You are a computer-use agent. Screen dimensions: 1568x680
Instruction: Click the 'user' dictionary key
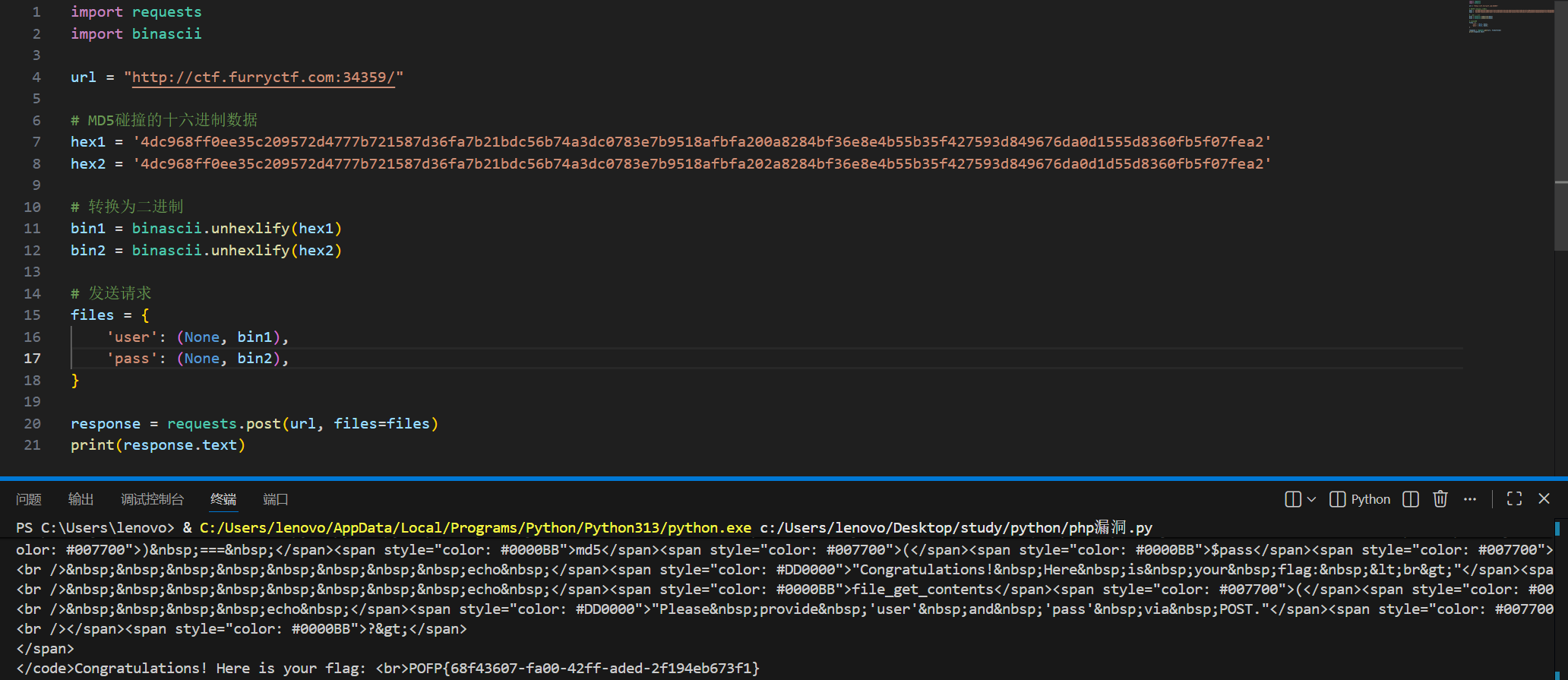pyautogui.click(x=132, y=337)
